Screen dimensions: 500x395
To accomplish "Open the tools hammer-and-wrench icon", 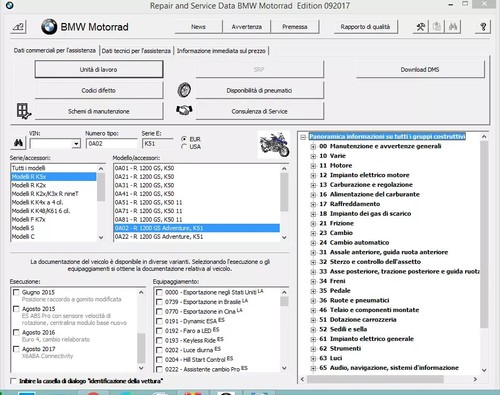I will [x=421, y=27].
